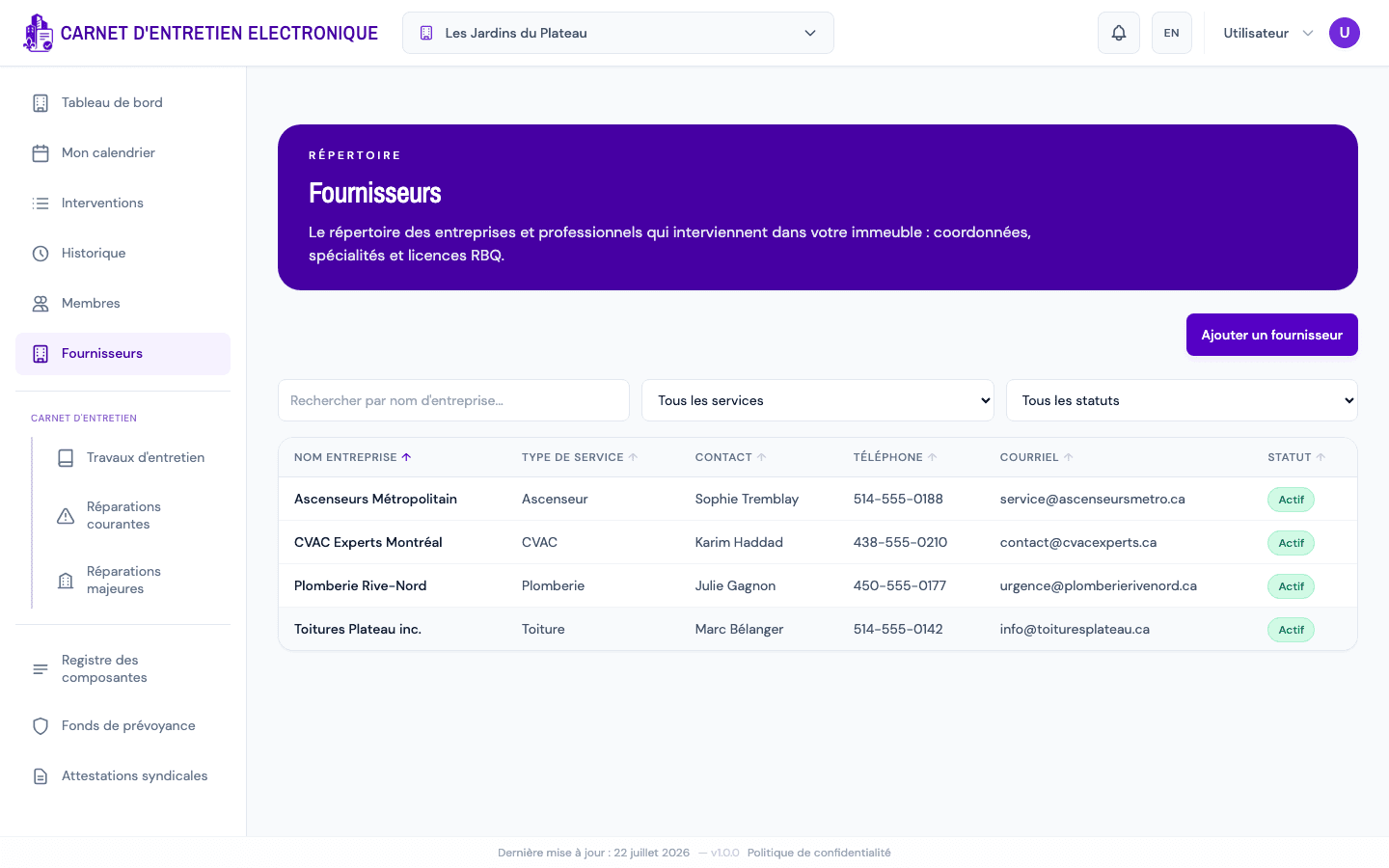The width and height of the screenshot is (1389, 868).
Task: Open Attestations syndicales
Action: click(x=123, y=776)
